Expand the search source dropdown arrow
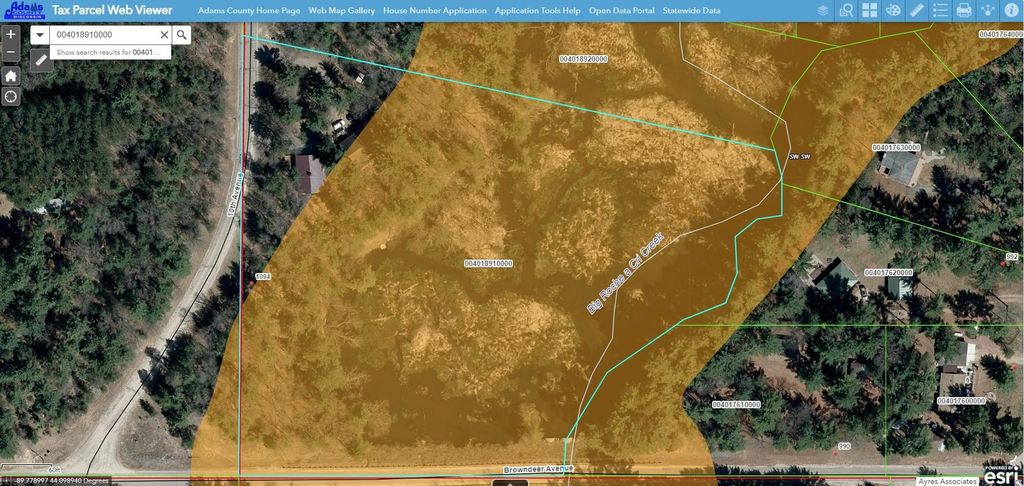 click(x=39, y=35)
